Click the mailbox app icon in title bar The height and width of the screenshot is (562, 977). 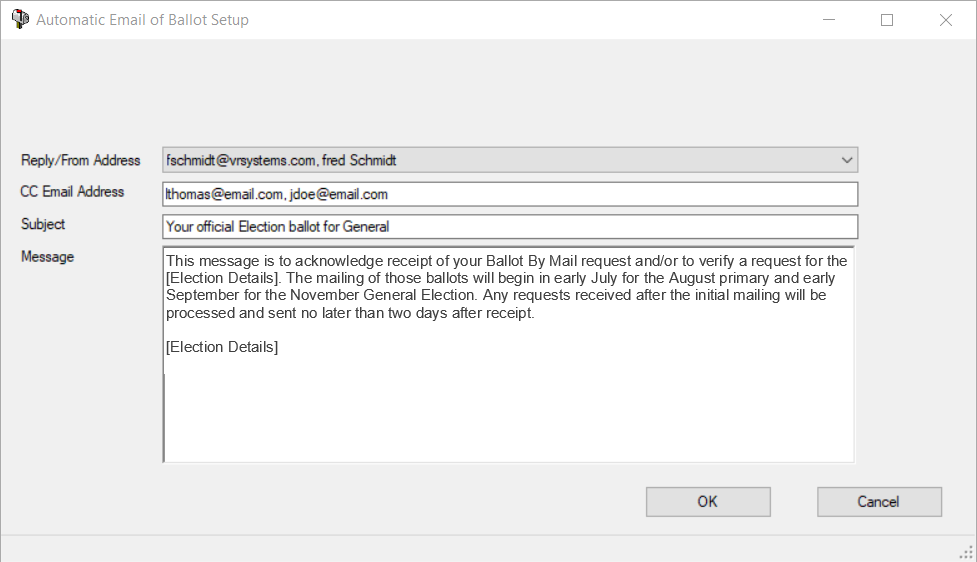pyautogui.click(x=20, y=19)
